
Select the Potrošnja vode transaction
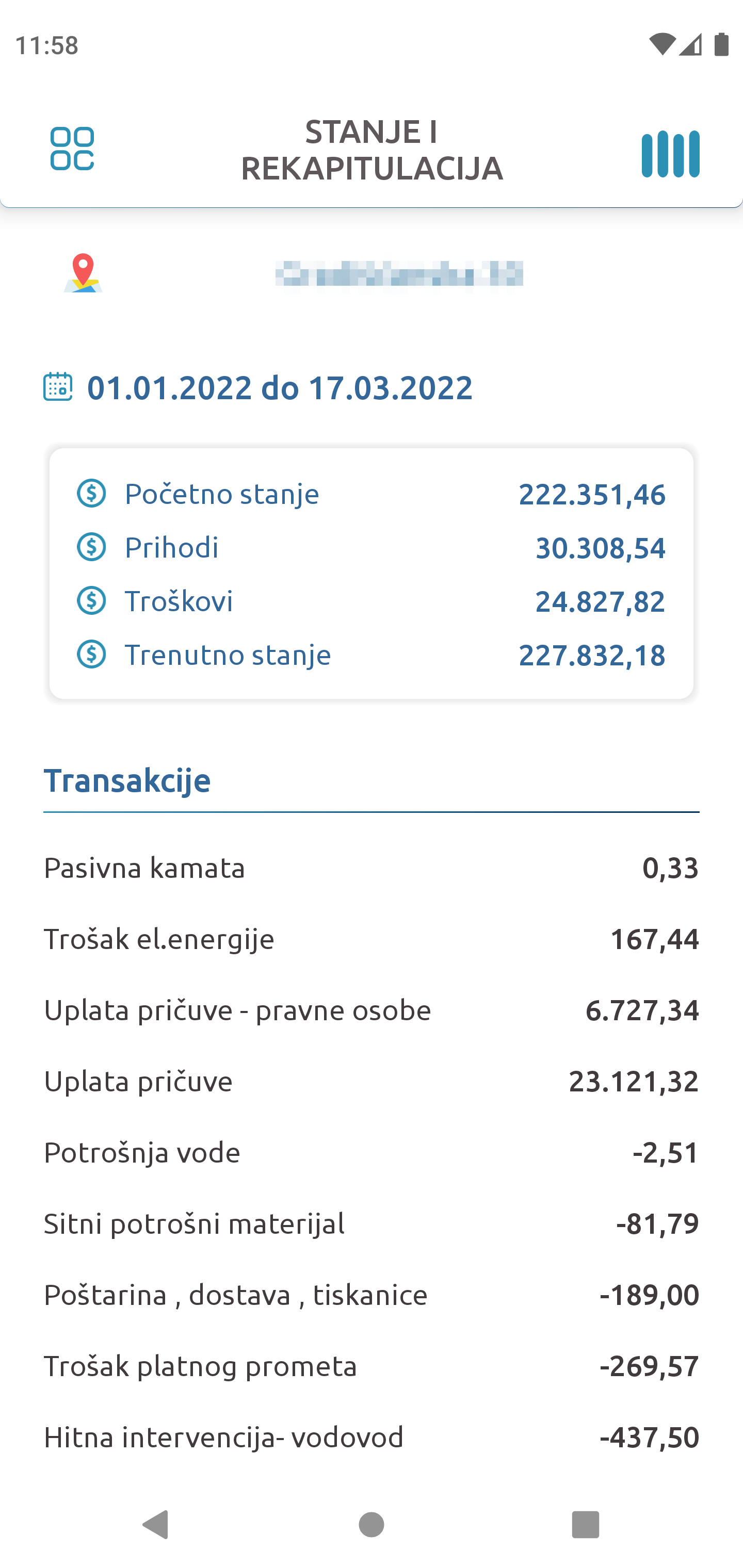371,1152
